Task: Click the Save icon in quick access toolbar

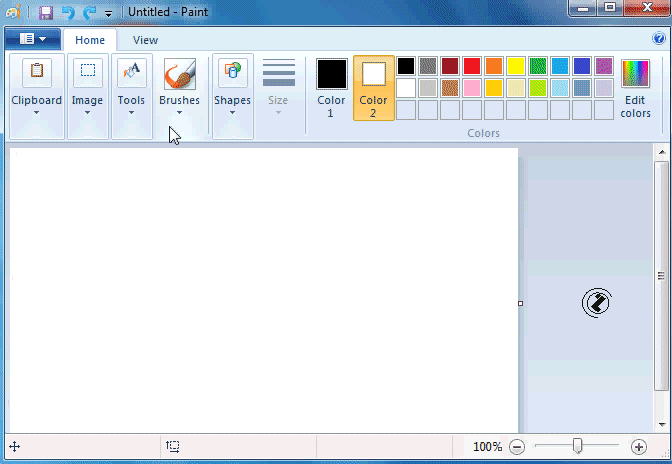Action: 46,13
